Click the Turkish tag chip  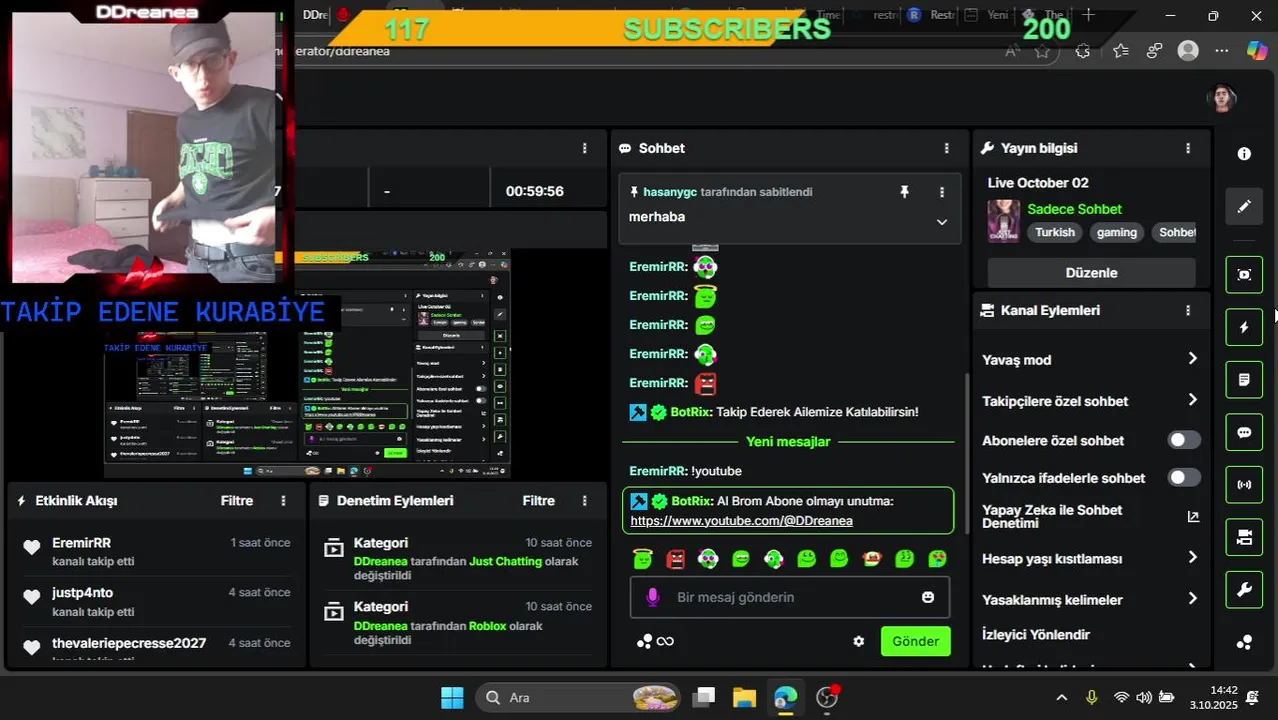[x=1054, y=232]
